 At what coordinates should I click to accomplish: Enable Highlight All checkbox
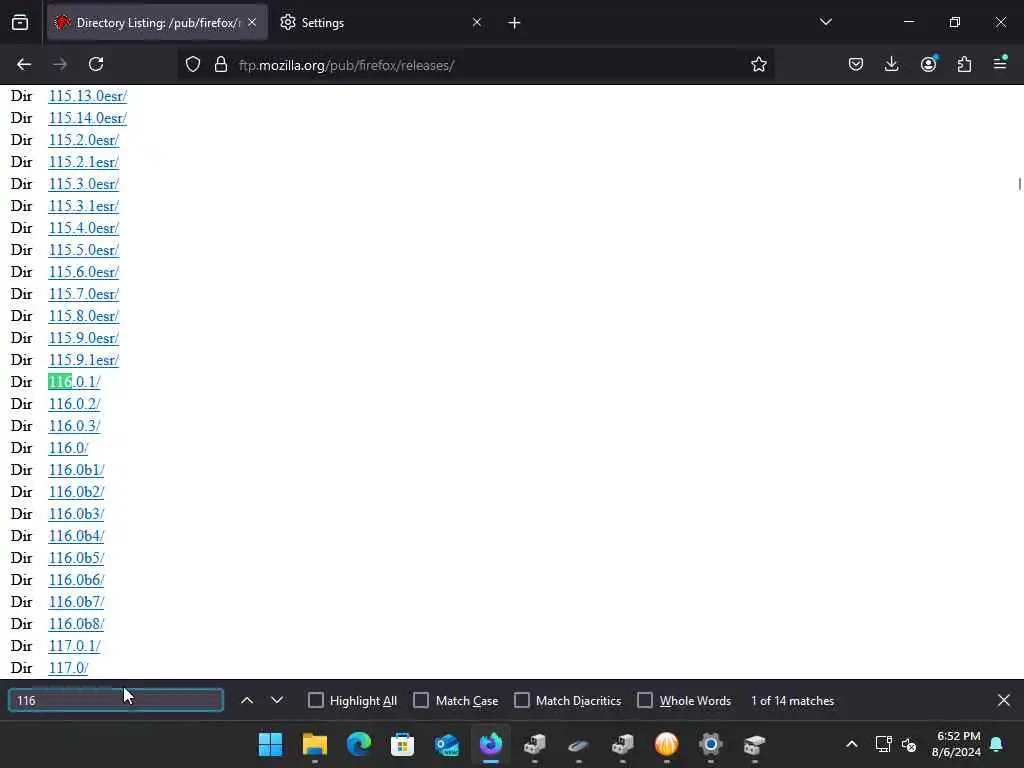316,700
